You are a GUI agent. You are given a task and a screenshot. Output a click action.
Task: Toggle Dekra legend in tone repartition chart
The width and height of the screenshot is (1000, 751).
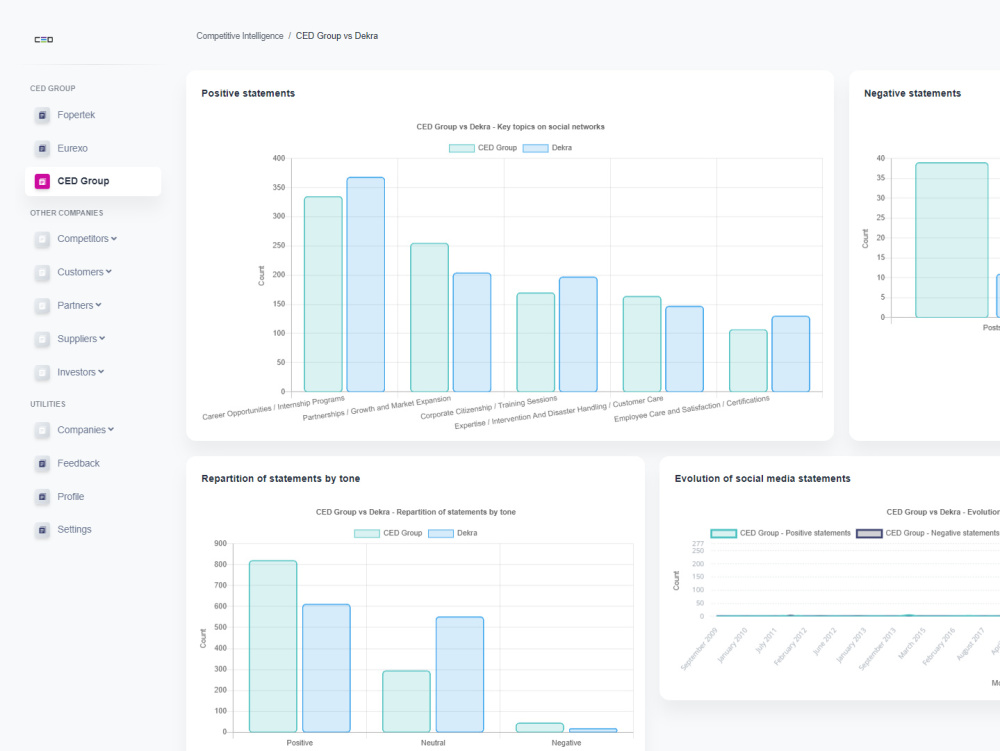[453, 533]
